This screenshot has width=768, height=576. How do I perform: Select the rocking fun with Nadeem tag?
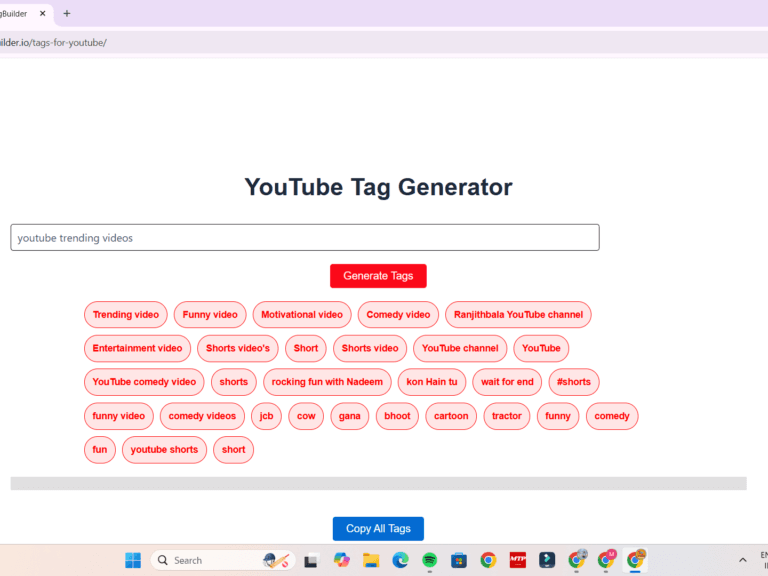click(327, 382)
